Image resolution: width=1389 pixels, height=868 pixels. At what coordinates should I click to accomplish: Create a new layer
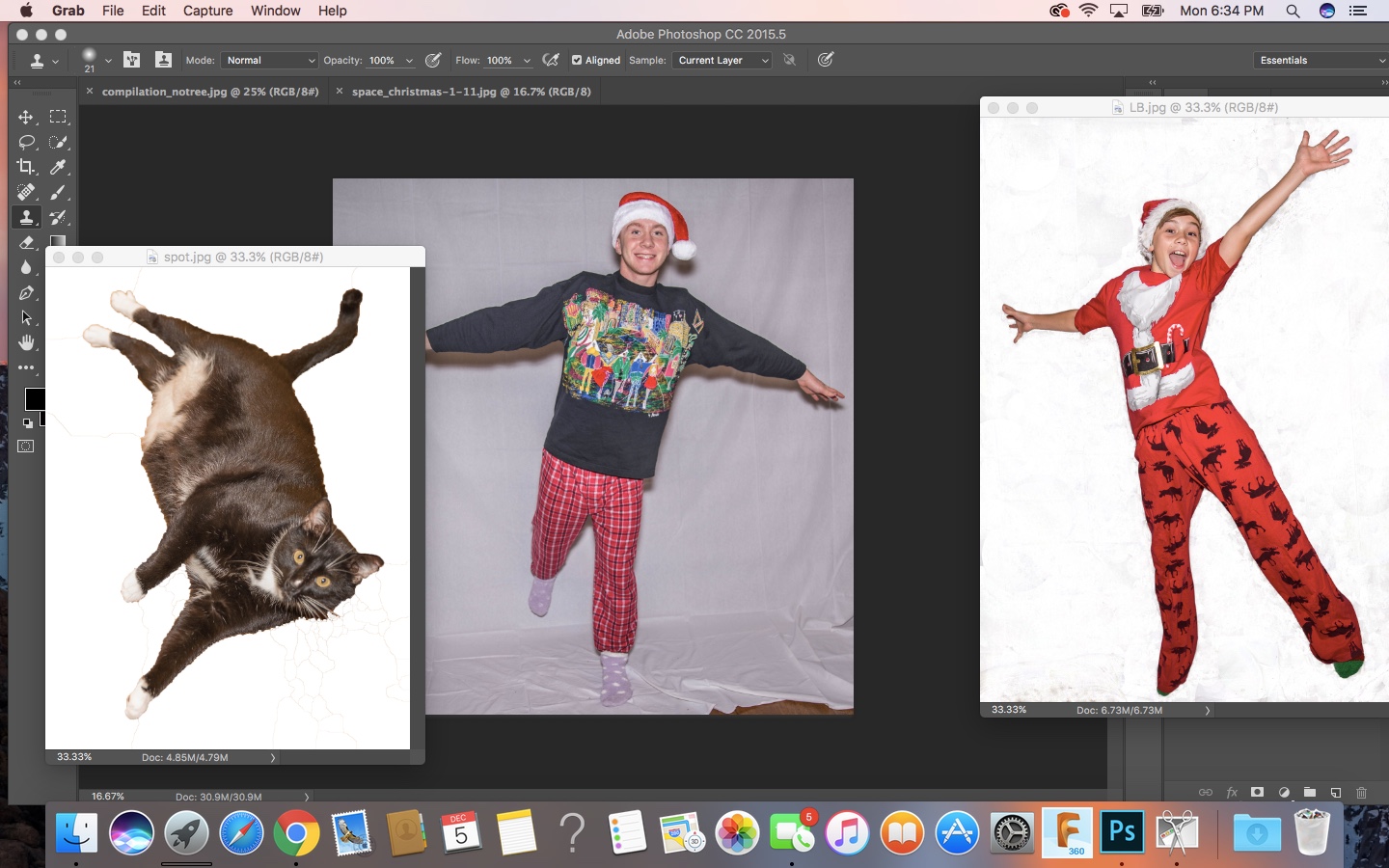1336,793
